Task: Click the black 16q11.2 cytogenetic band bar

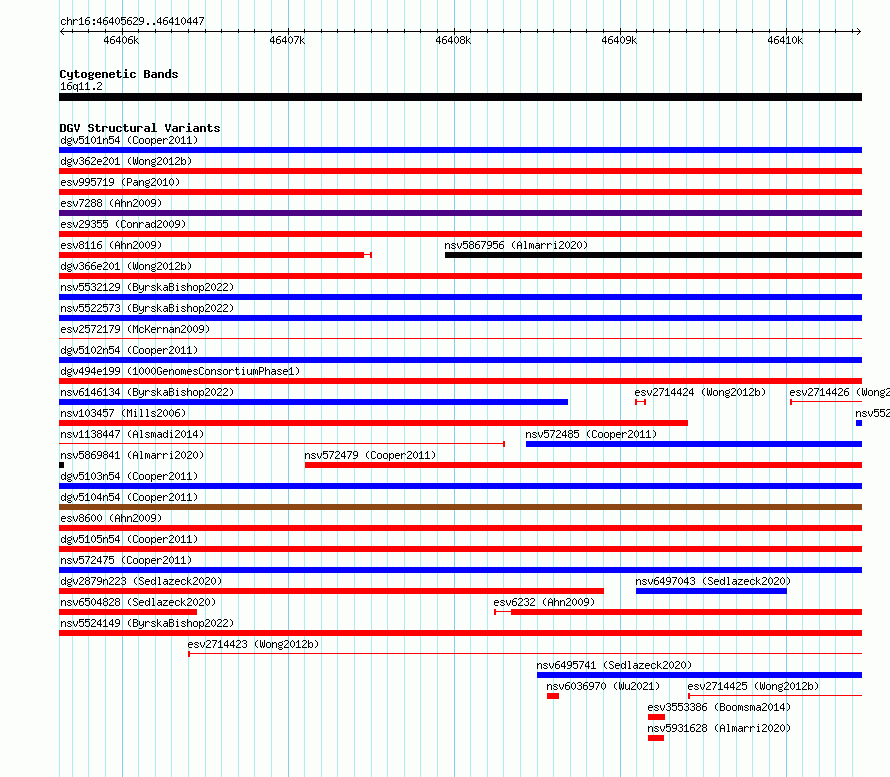Action: pos(460,97)
